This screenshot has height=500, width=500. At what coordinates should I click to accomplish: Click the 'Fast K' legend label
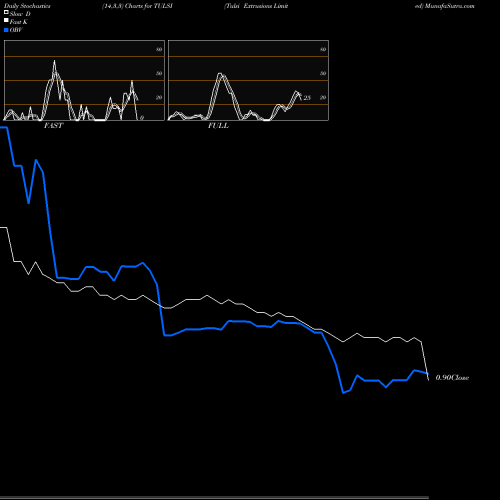pyautogui.click(x=19, y=22)
